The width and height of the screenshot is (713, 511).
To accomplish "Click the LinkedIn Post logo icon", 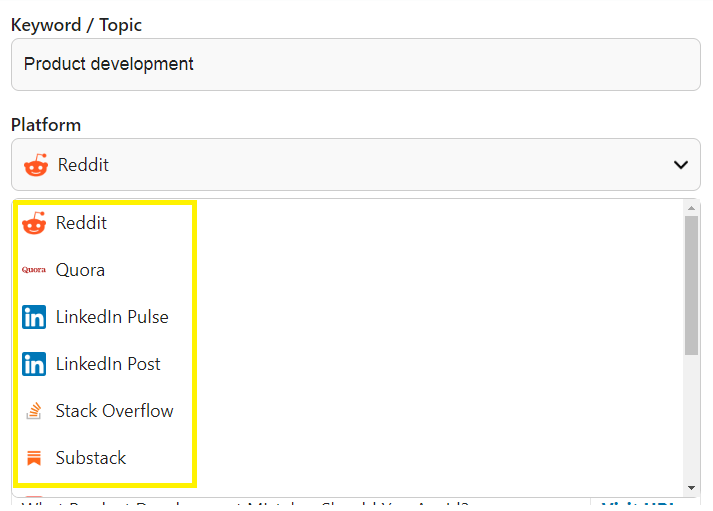I will (34, 364).
